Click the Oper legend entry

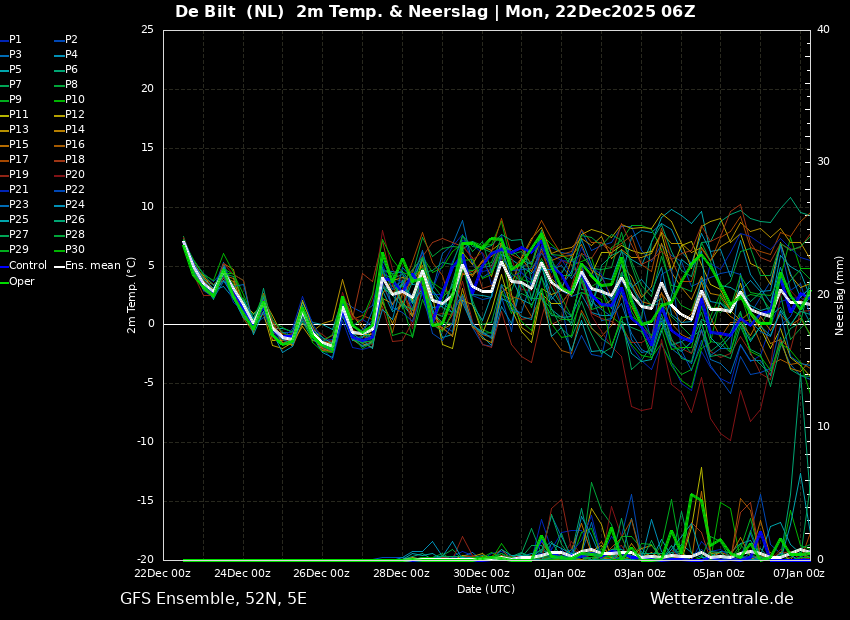(22, 282)
